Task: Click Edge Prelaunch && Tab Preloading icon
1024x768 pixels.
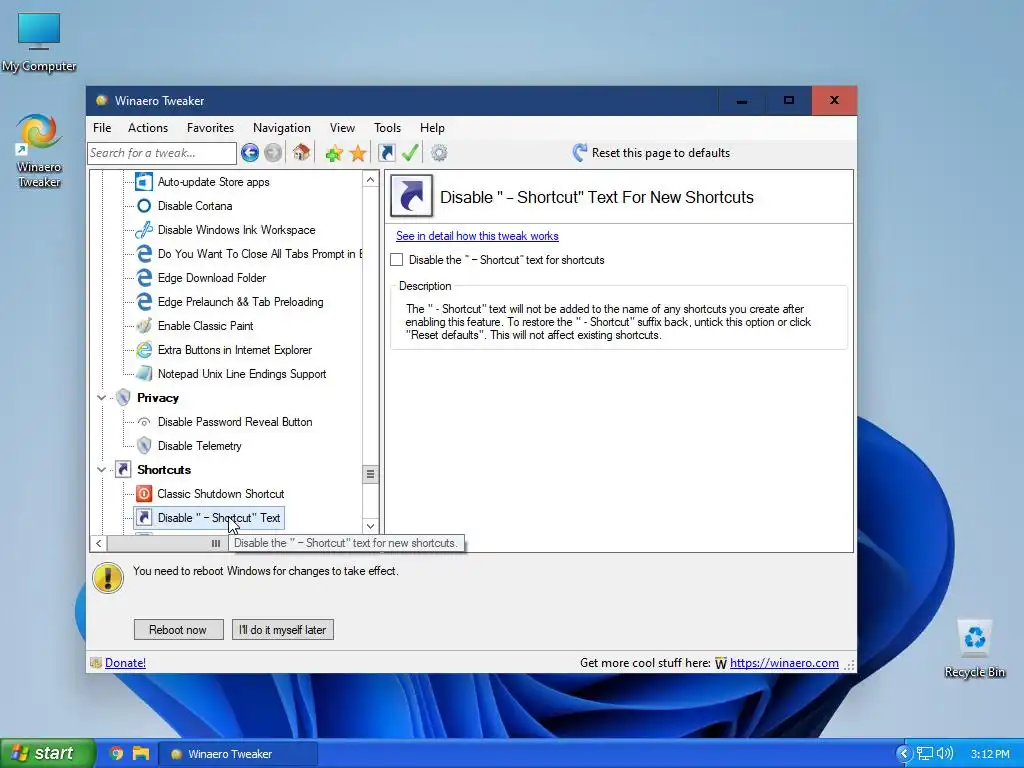Action: tap(144, 302)
